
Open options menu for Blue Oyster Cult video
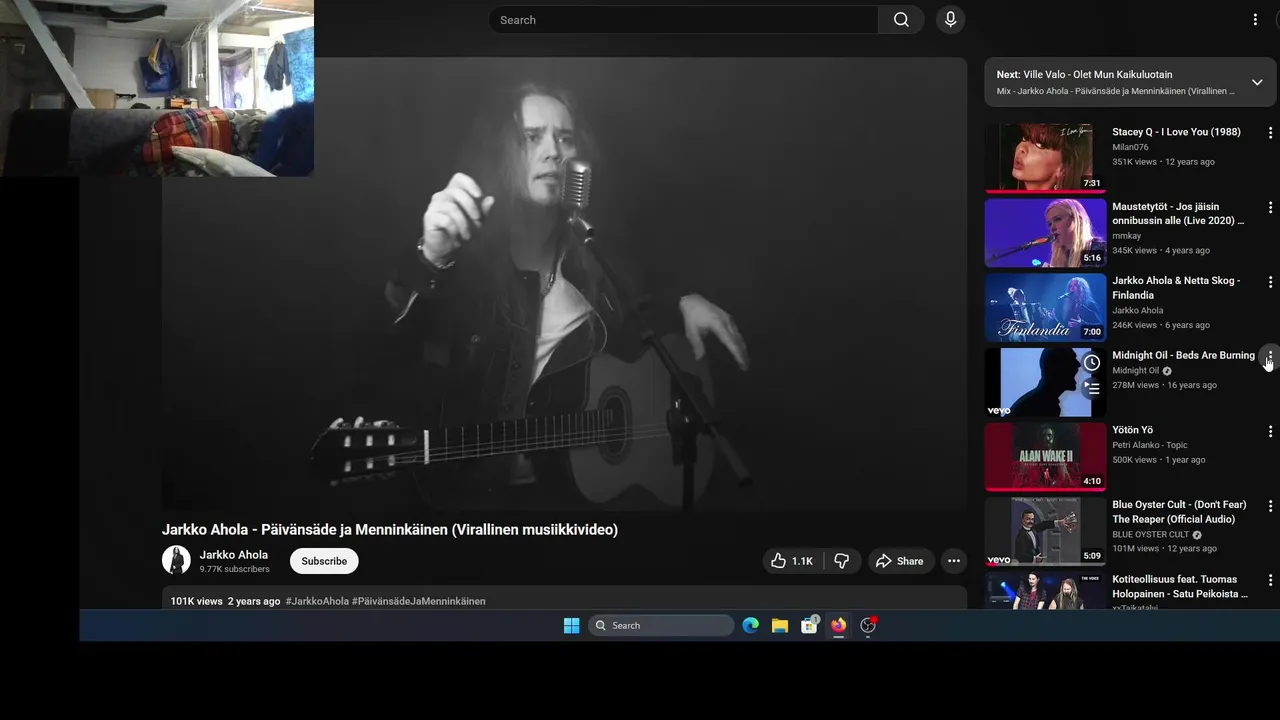[x=1270, y=506]
